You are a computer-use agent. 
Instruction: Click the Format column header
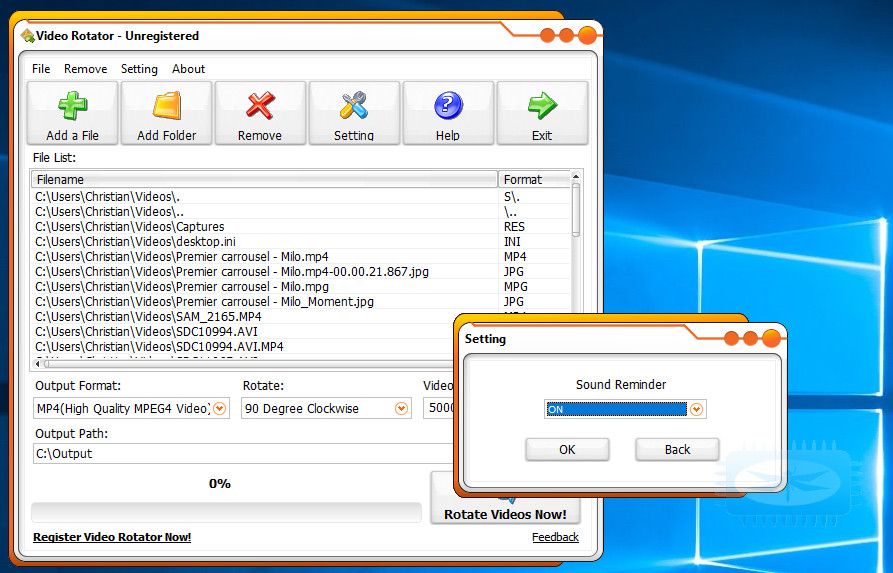click(x=534, y=179)
